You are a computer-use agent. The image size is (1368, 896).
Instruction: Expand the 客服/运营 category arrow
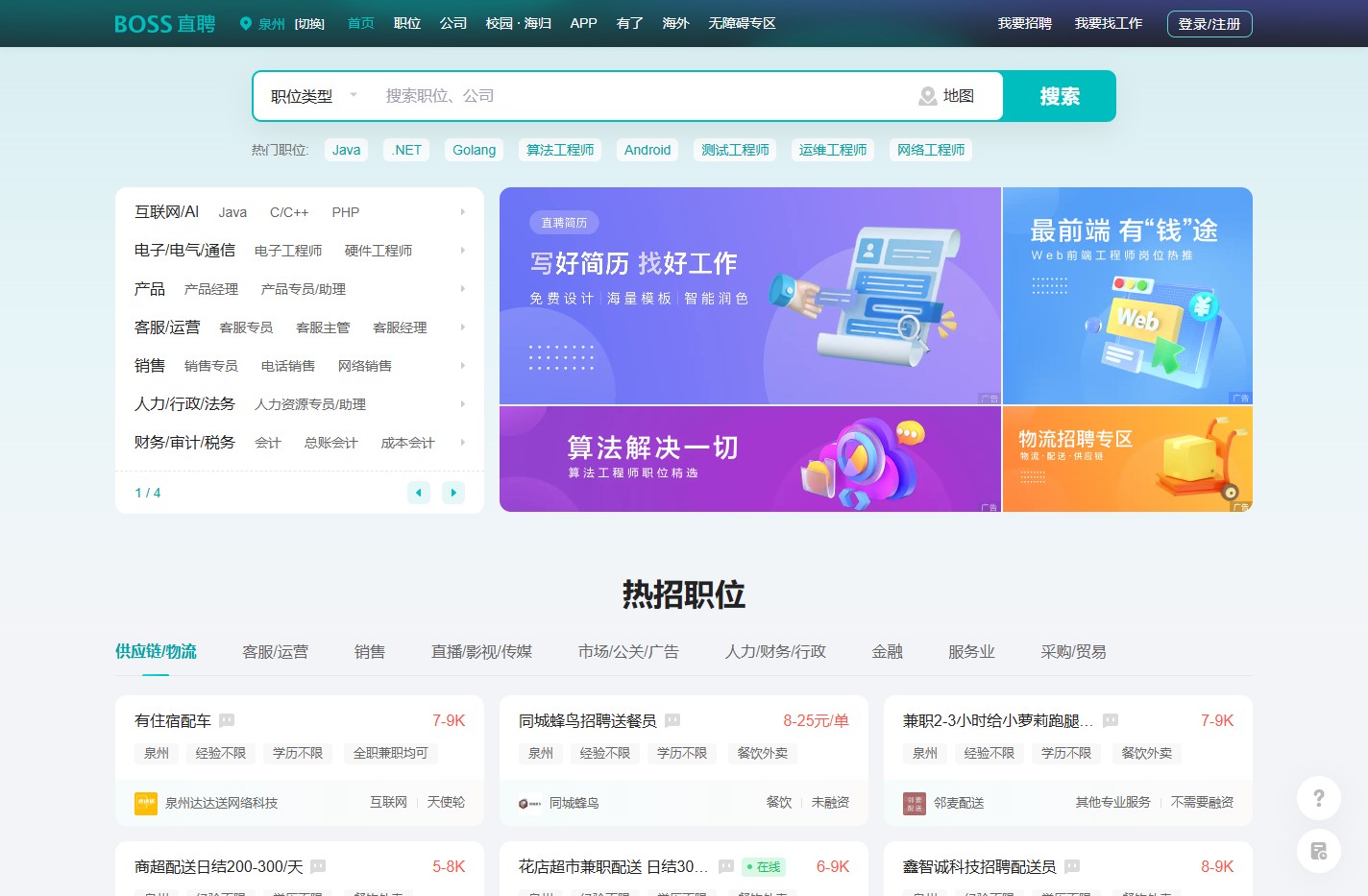[x=462, y=327]
